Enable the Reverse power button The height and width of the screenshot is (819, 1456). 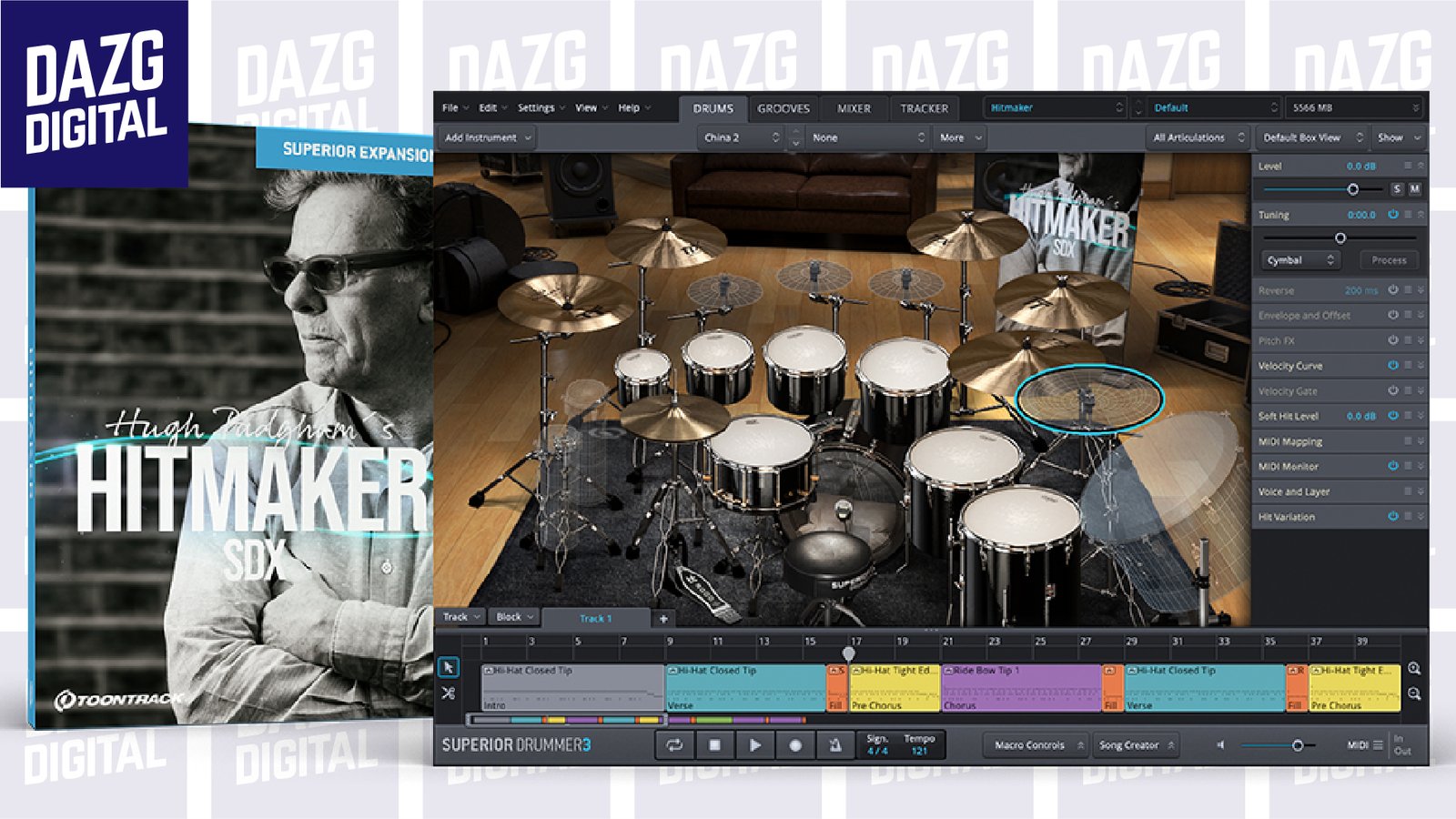(1392, 290)
